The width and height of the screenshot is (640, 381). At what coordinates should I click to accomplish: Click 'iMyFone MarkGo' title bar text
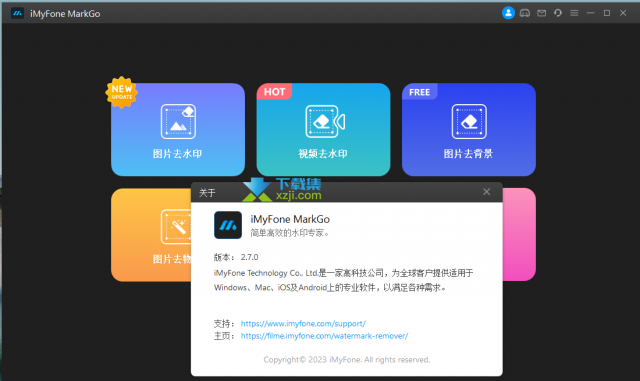tap(65, 14)
